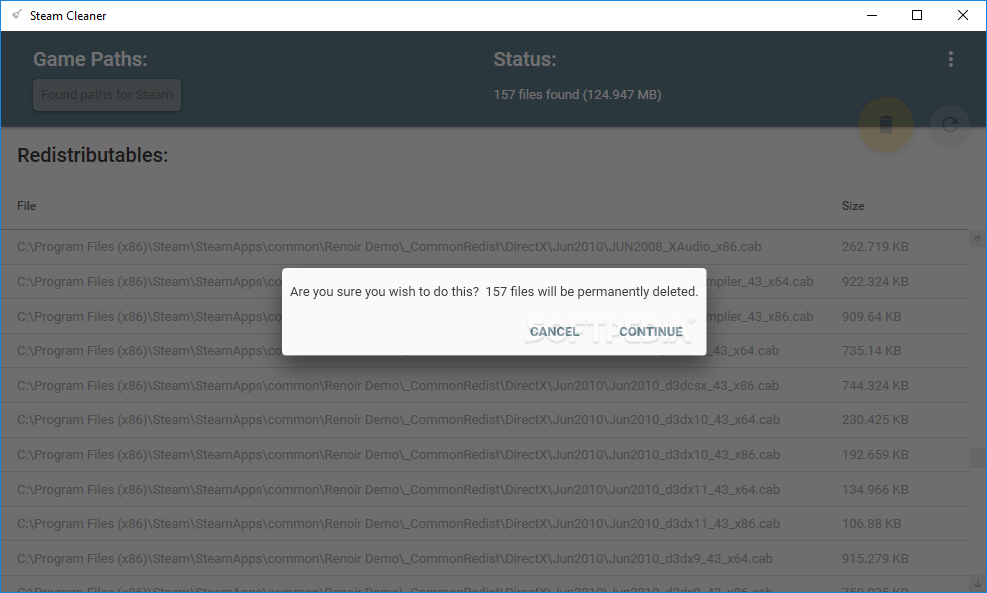987x593 pixels.
Task: Click the 909.64 KB size value
Action: coord(871,316)
